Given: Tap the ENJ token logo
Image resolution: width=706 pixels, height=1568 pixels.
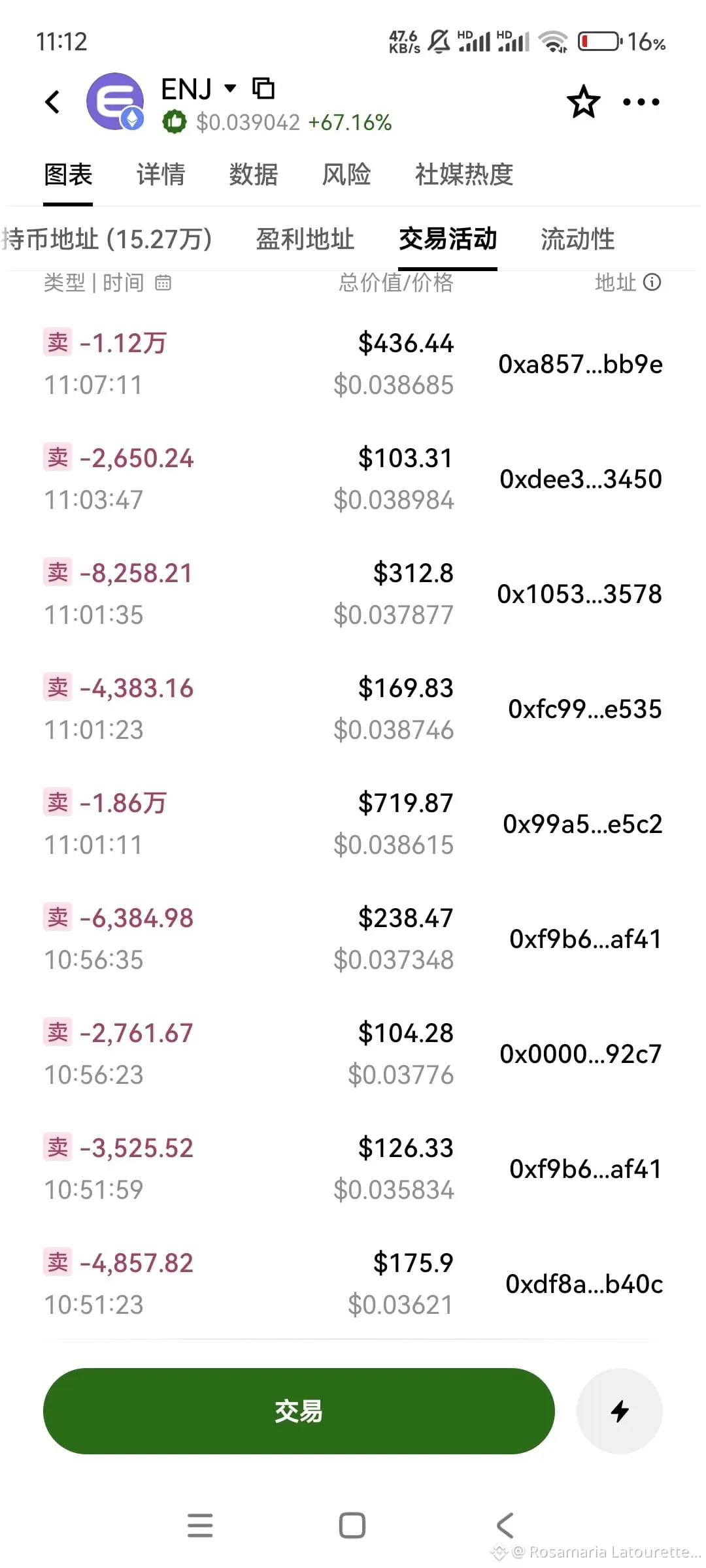Looking at the screenshot, I should (x=115, y=101).
